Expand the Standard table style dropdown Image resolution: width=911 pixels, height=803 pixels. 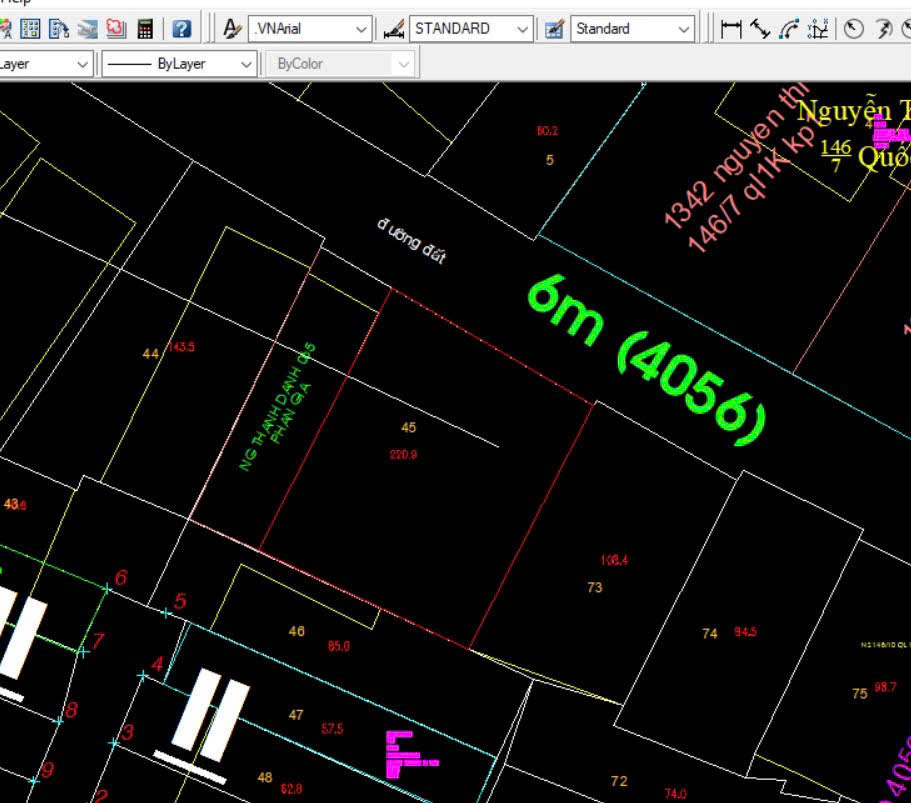684,29
